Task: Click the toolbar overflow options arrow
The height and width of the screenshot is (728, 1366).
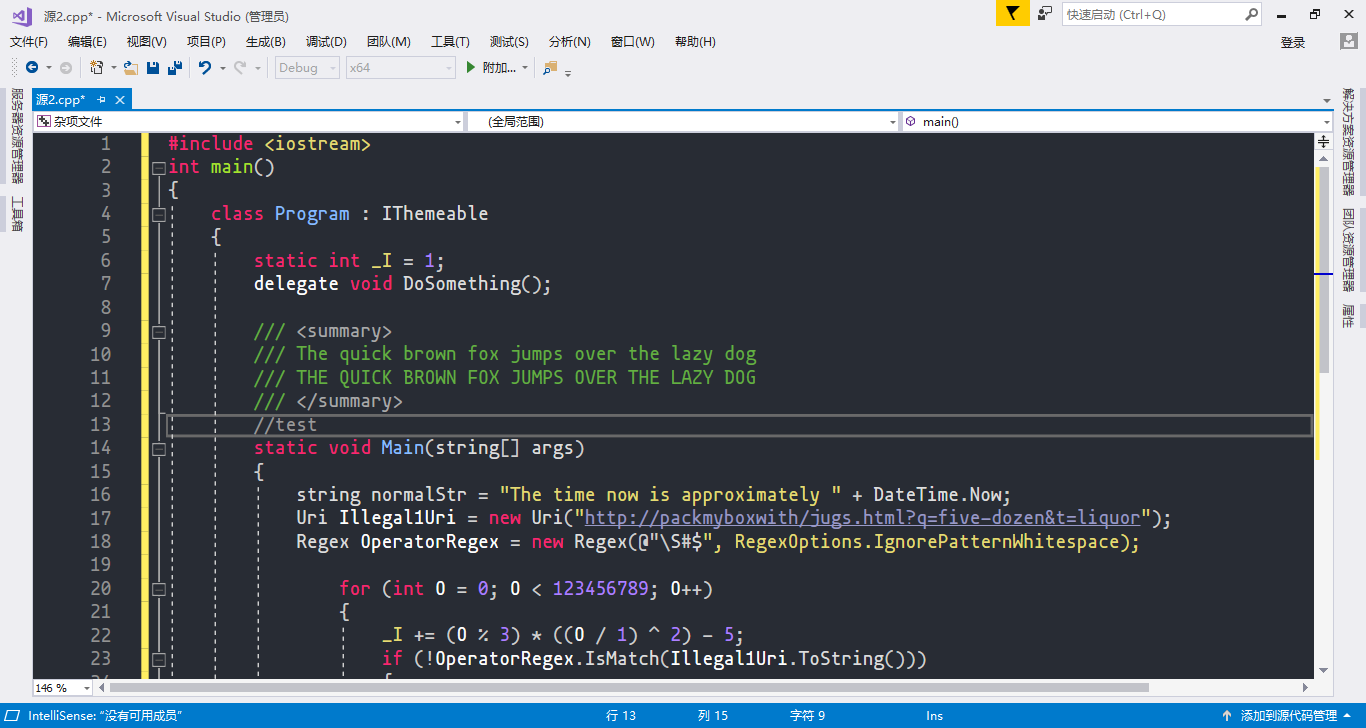Action: [569, 72]
